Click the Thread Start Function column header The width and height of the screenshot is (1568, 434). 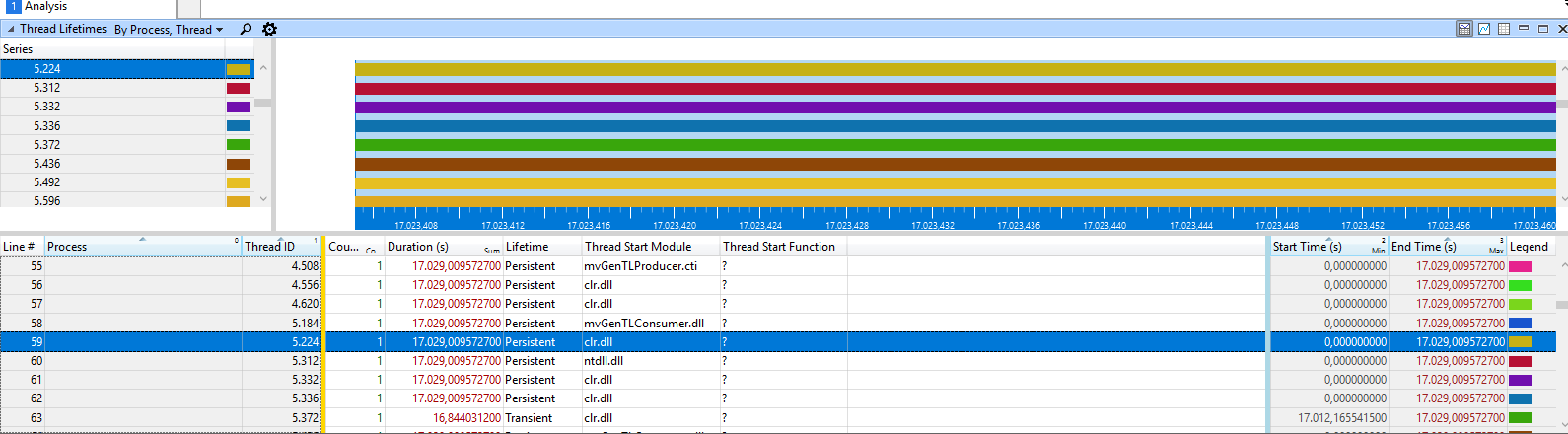783,247
